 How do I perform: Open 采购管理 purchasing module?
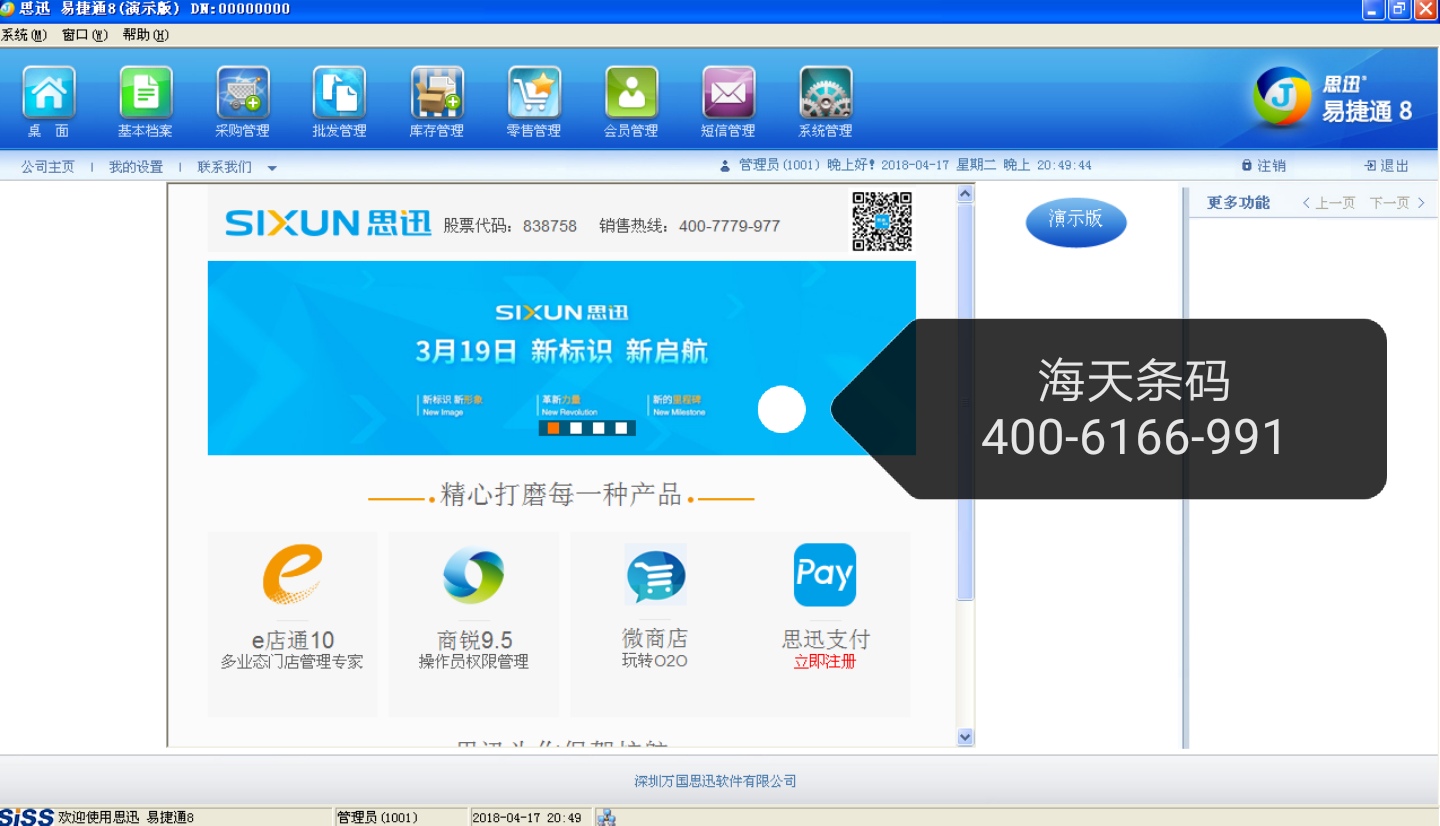243,94
